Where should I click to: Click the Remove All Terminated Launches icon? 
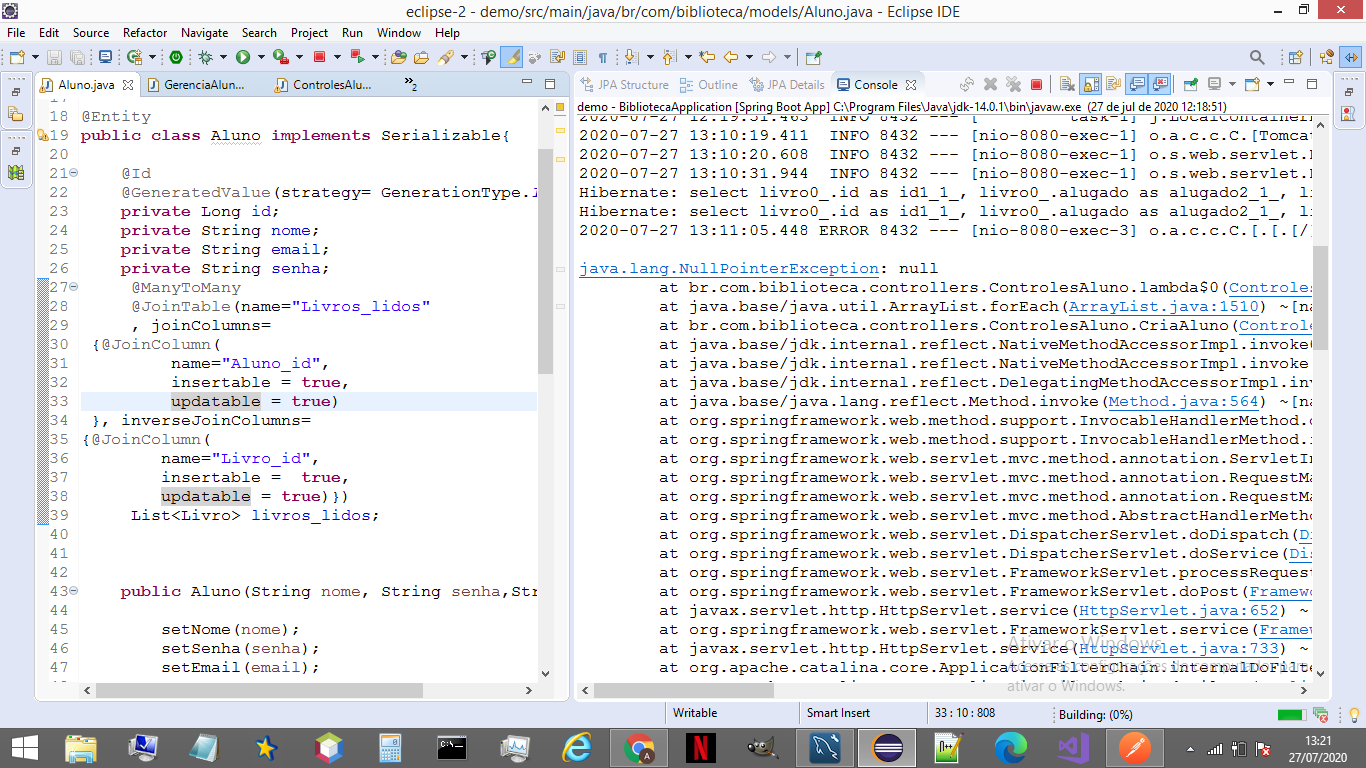pyautogui.click(x=1013, y=85)
